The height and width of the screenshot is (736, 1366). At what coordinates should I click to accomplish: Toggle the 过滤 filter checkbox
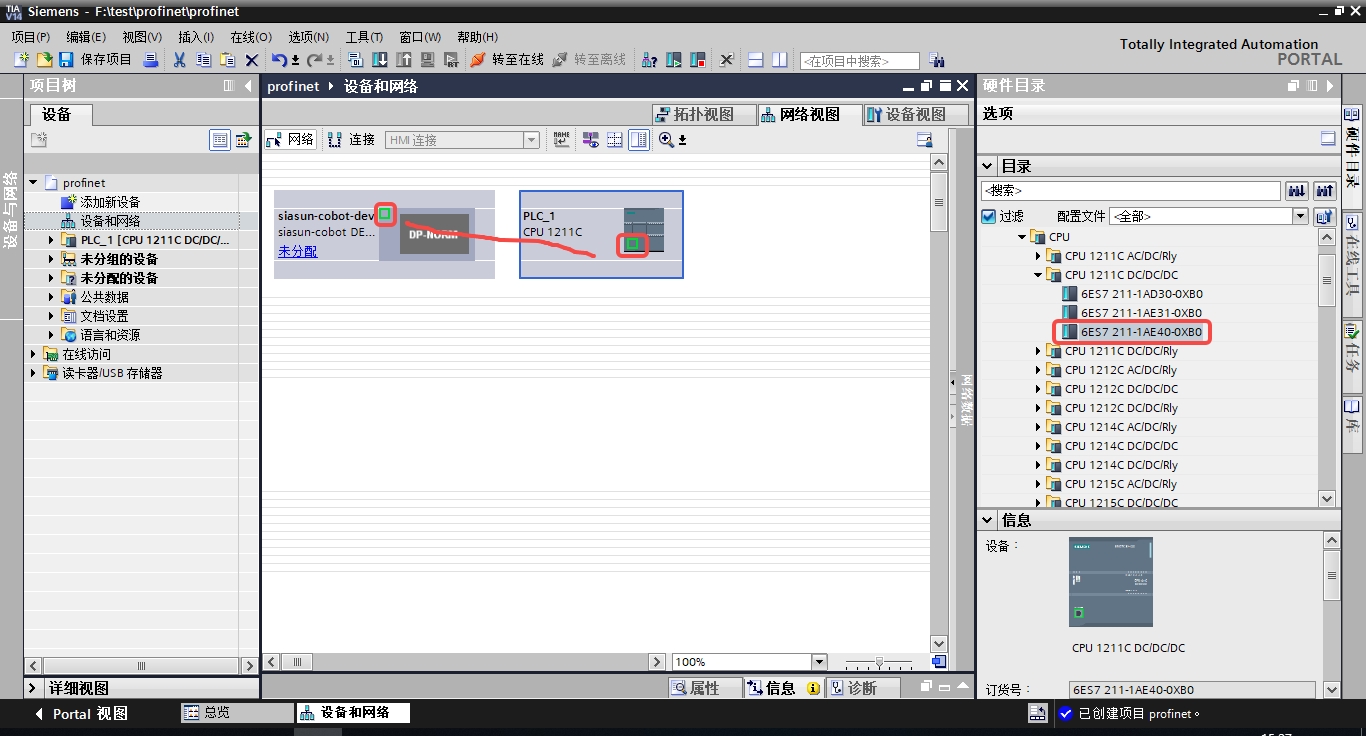click(x=989, y=216)
